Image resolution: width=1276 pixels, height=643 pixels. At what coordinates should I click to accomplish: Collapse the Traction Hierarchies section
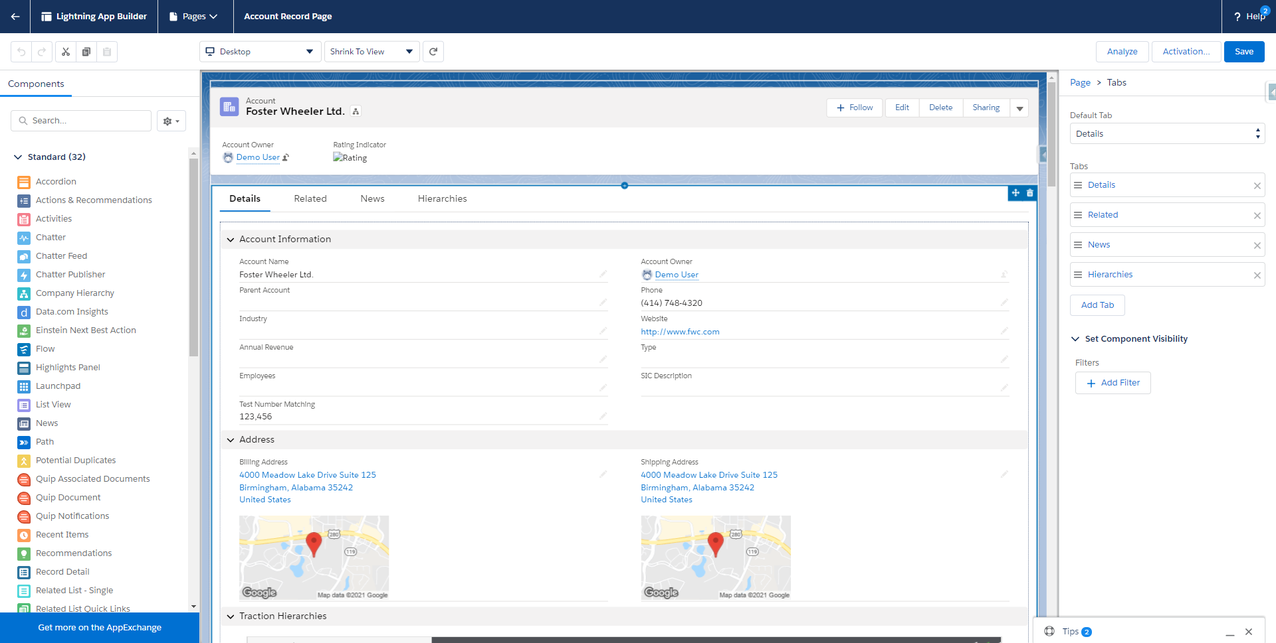tap(231, 617)
